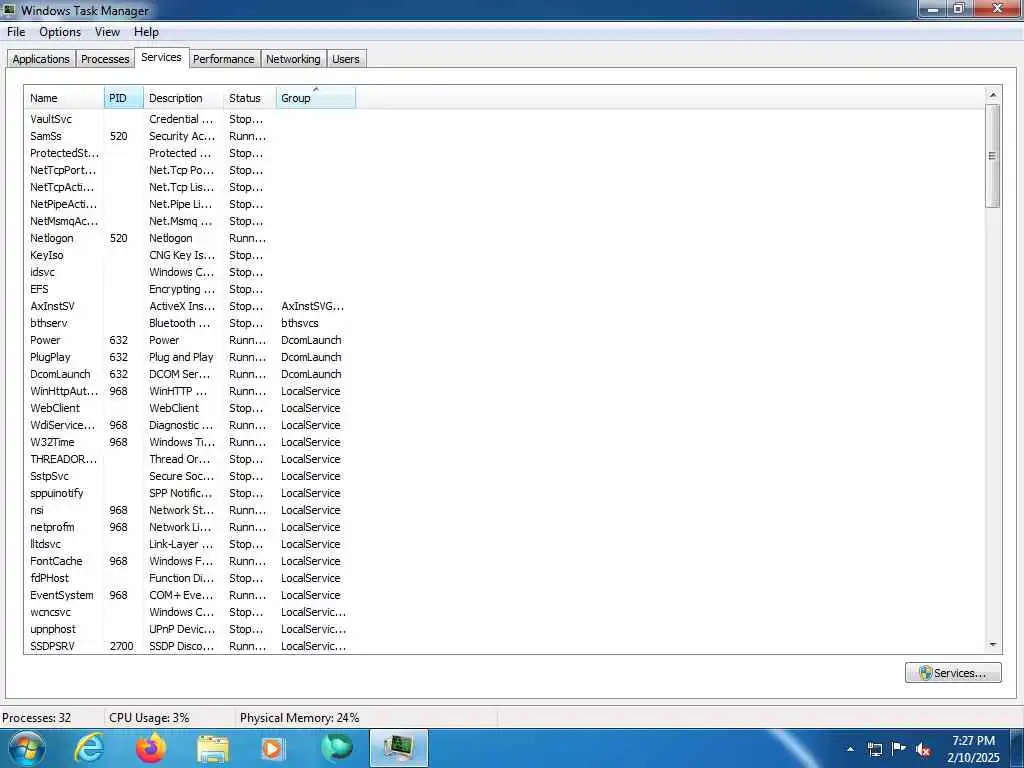This screenshot has width=1024, height=768.
Task: Click the bthsvcs group cell
Action: pos(300,323)
